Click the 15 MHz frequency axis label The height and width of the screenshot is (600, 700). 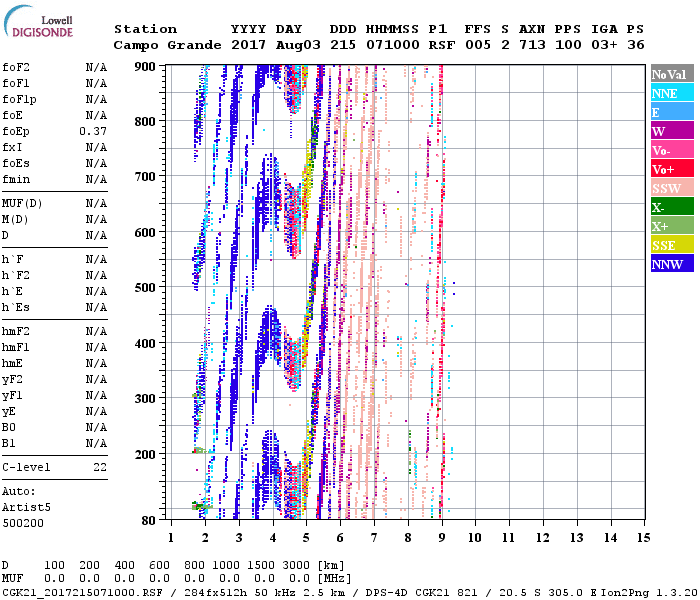coord(643,538)
